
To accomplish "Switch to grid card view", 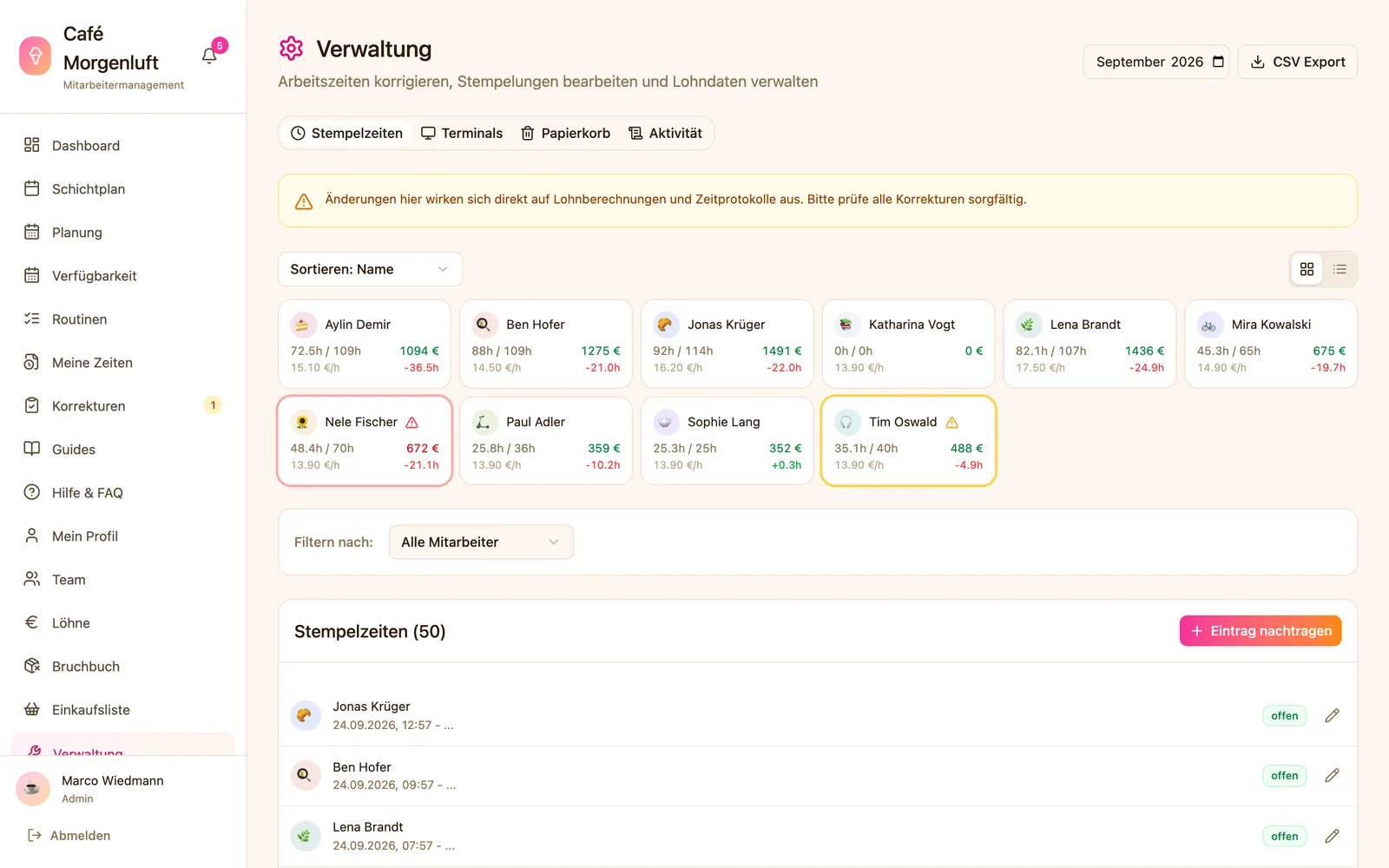I will click(x=1307, y=269).
